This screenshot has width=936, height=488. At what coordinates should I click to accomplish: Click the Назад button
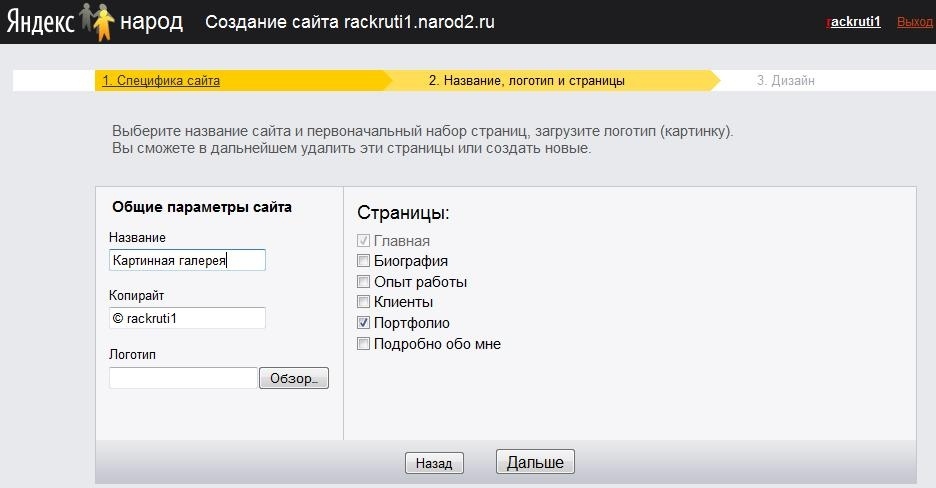434,463
